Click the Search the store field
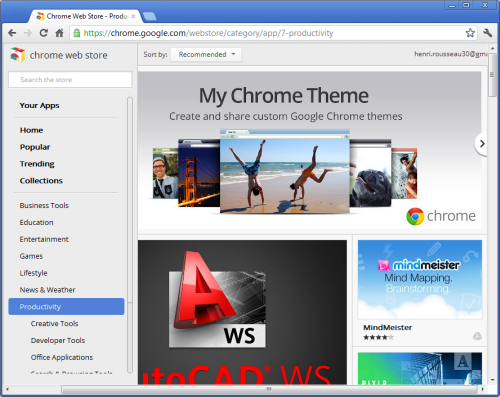This screenshot has height=397, width=500. tap(70, 80)
